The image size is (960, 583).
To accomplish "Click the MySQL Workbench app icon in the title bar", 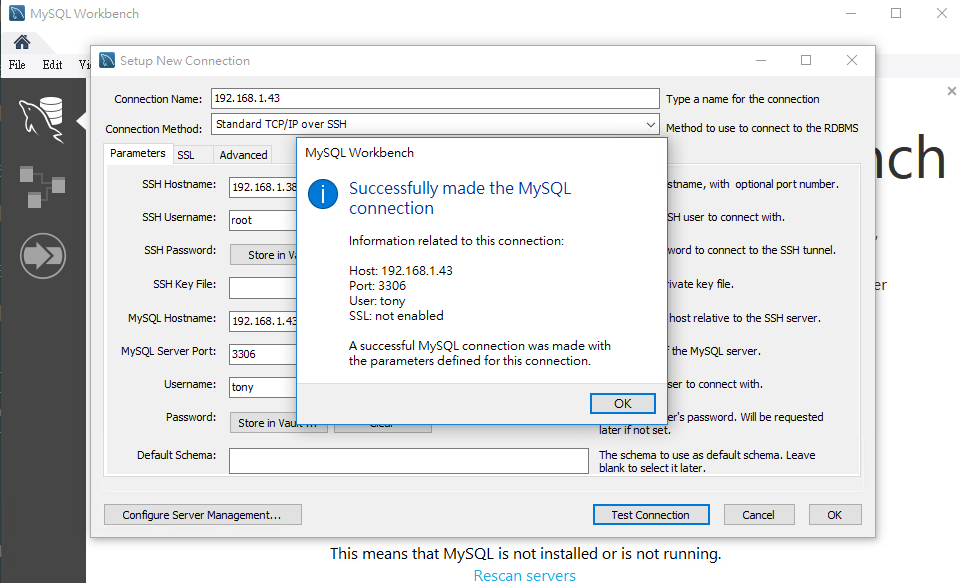I will point(17,13).
